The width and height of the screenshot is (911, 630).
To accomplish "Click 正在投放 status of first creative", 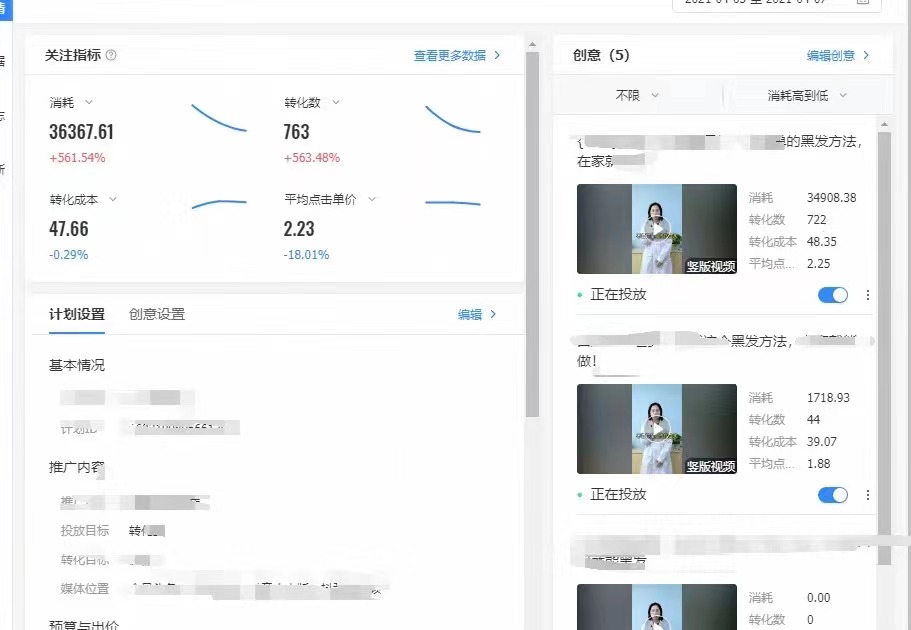I will (618, 295).
